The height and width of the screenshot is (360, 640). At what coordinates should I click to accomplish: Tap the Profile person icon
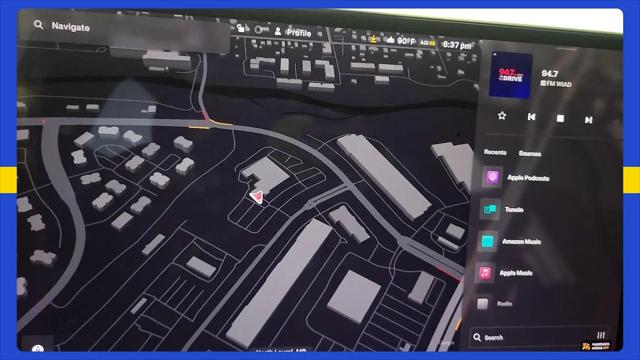278,31
